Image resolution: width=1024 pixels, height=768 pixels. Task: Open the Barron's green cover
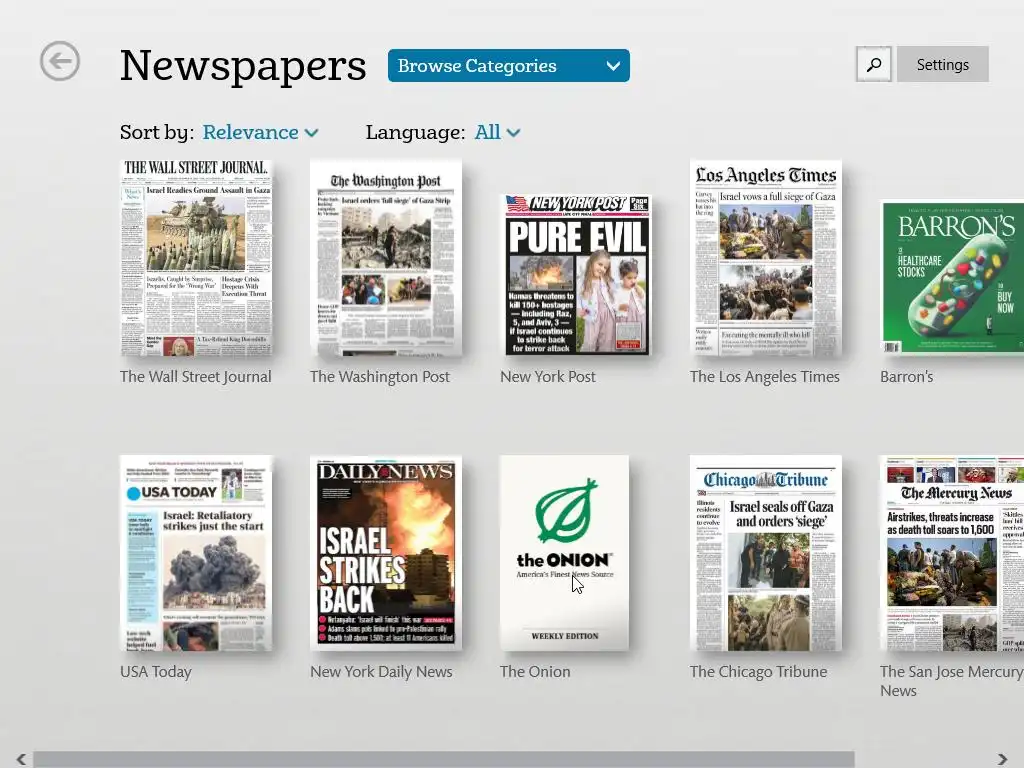[952, 277]
